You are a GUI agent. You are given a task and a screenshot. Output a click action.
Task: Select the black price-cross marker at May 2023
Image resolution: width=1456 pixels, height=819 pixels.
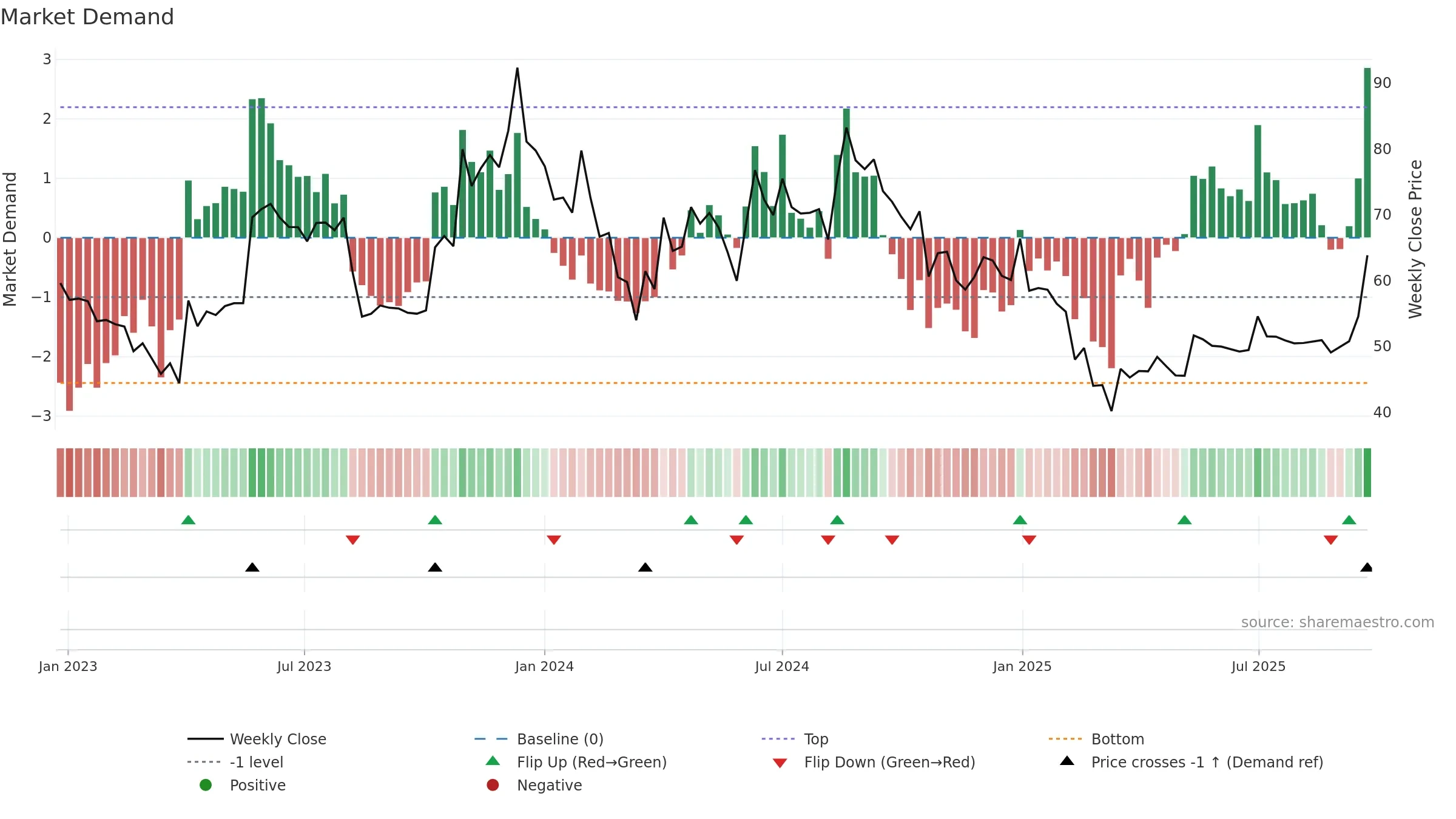pyautogui.click(x=252, y=567)
